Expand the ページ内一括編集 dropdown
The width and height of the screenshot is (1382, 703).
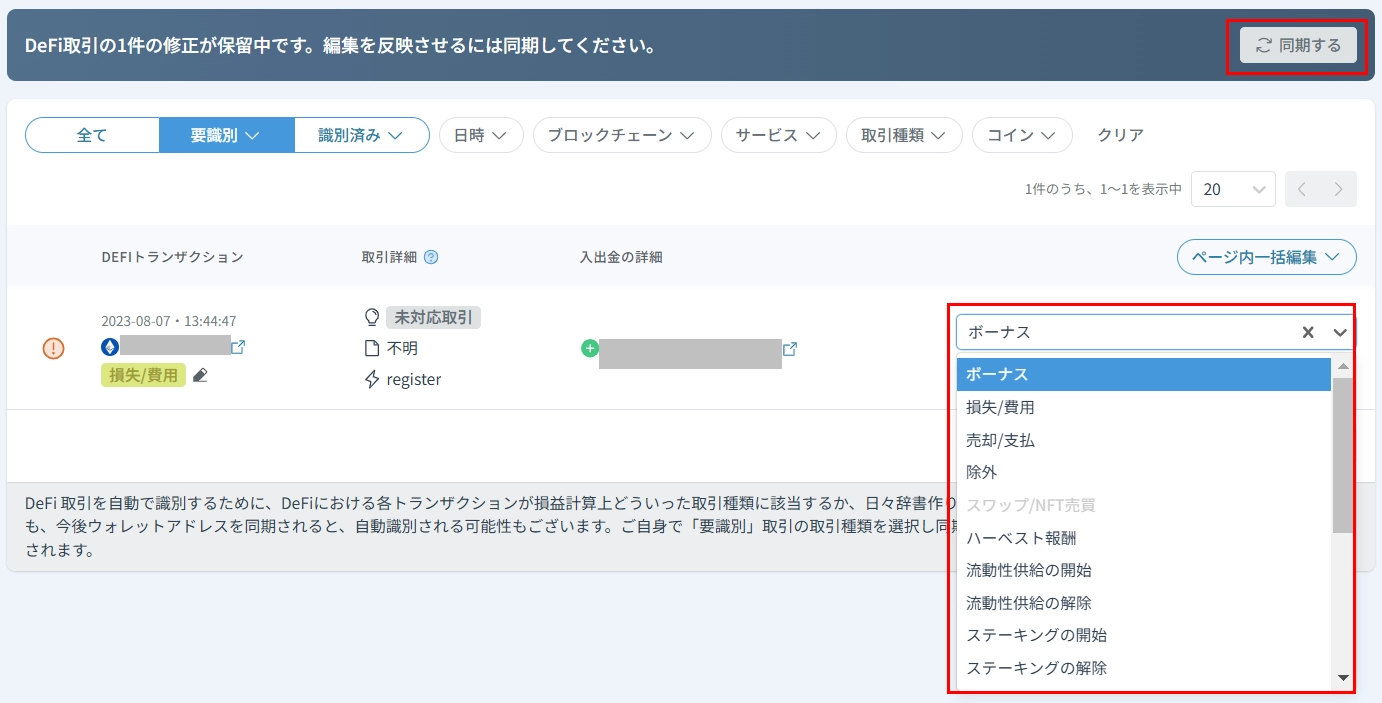pos(1266,257)
